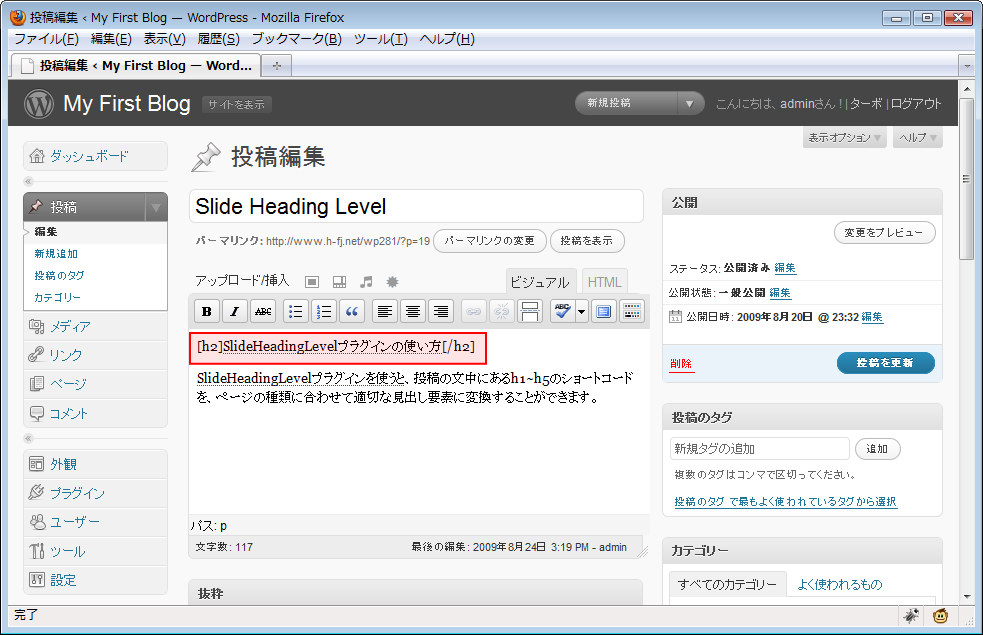Open the ヘルプ help panel
983x635 pixels.
tap(918, 137)
